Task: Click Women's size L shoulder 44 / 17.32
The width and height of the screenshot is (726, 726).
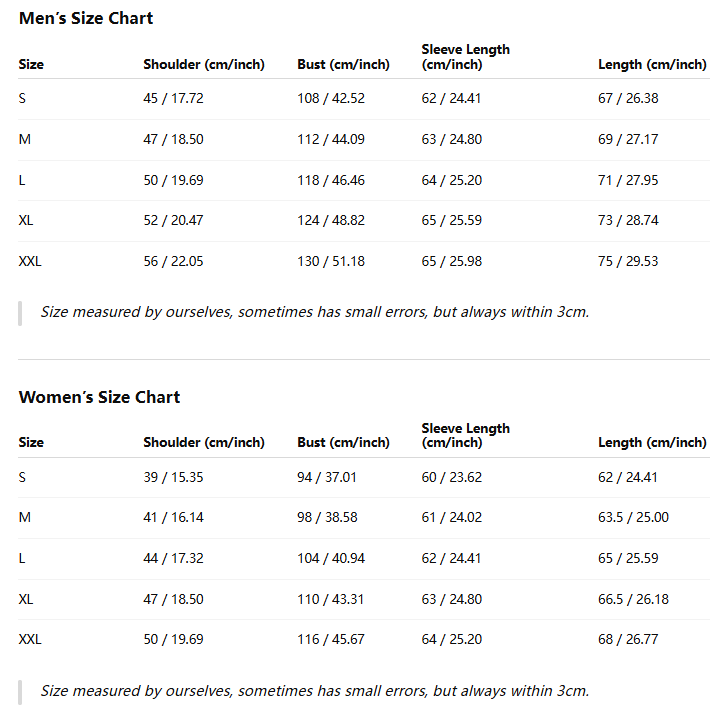Action: click(173, 558)
